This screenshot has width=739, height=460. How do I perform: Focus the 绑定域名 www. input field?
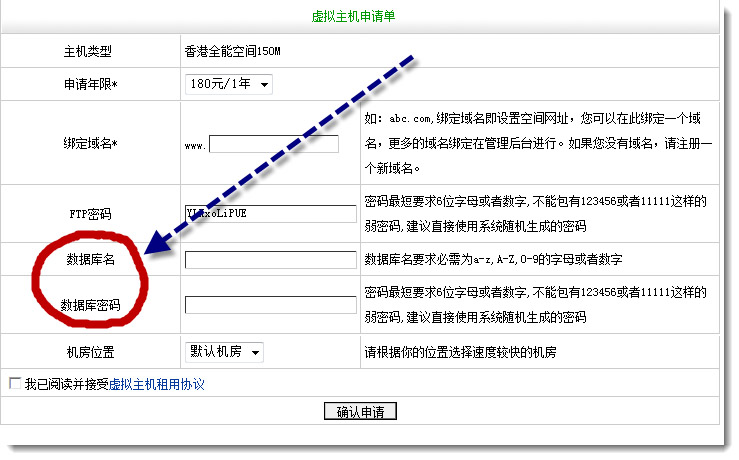coord(273,144)
